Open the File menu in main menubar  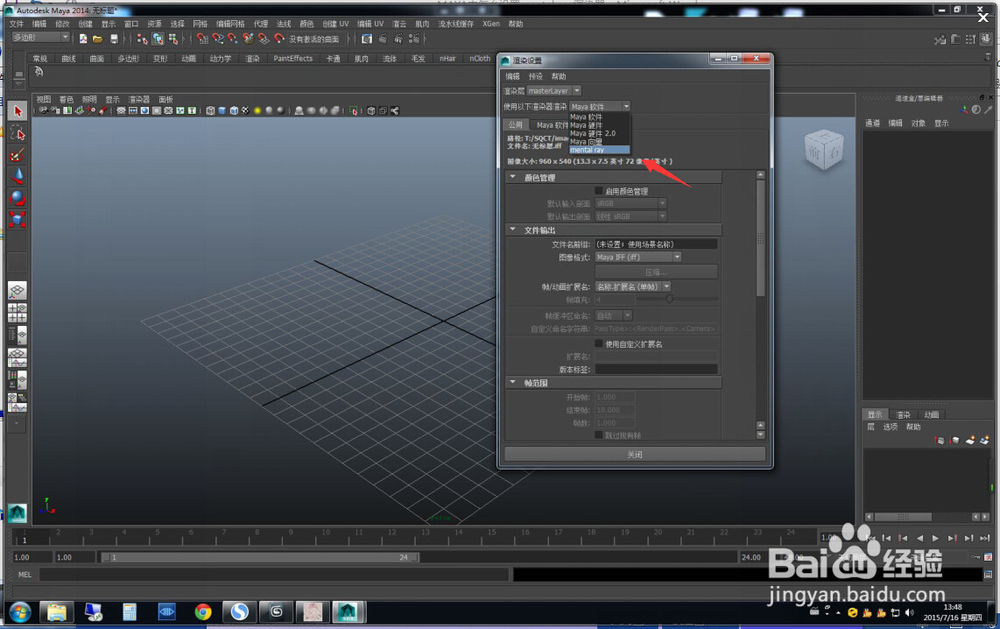point(17,24)
